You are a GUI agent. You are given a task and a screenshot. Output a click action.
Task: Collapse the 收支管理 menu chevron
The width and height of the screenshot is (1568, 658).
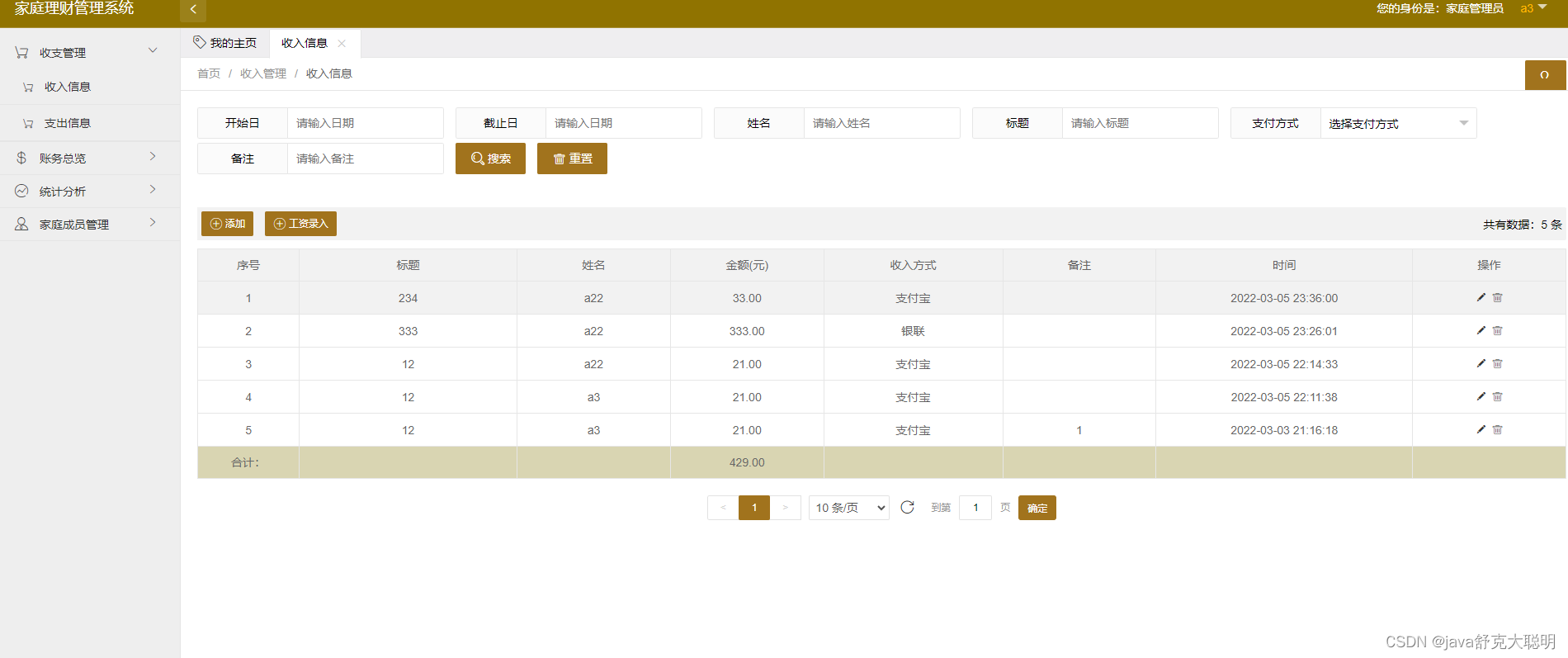click(x=153, y=50)
